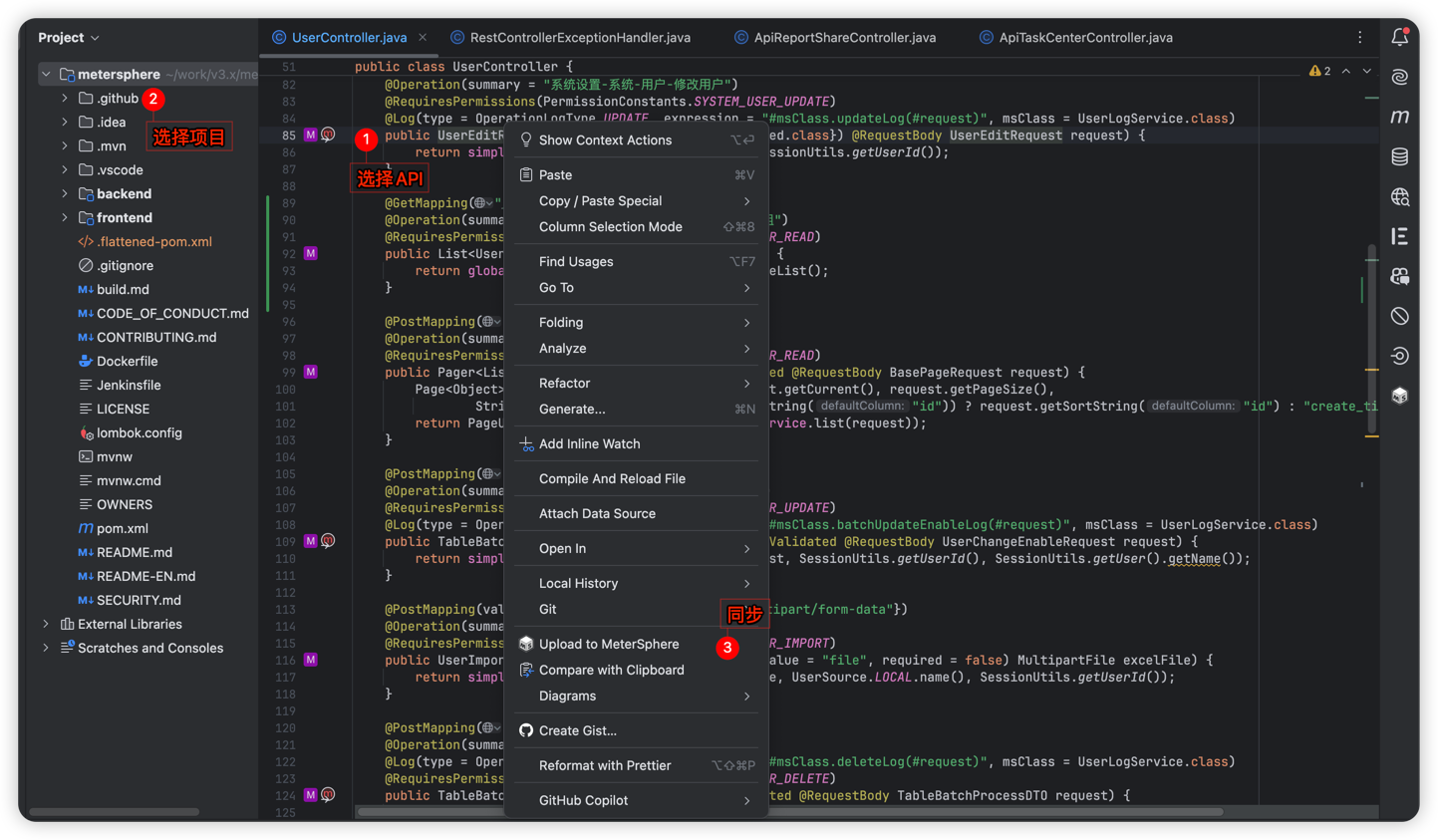
Task: Open the AI Assistant swirl icon
Action: pos(1400,77)
